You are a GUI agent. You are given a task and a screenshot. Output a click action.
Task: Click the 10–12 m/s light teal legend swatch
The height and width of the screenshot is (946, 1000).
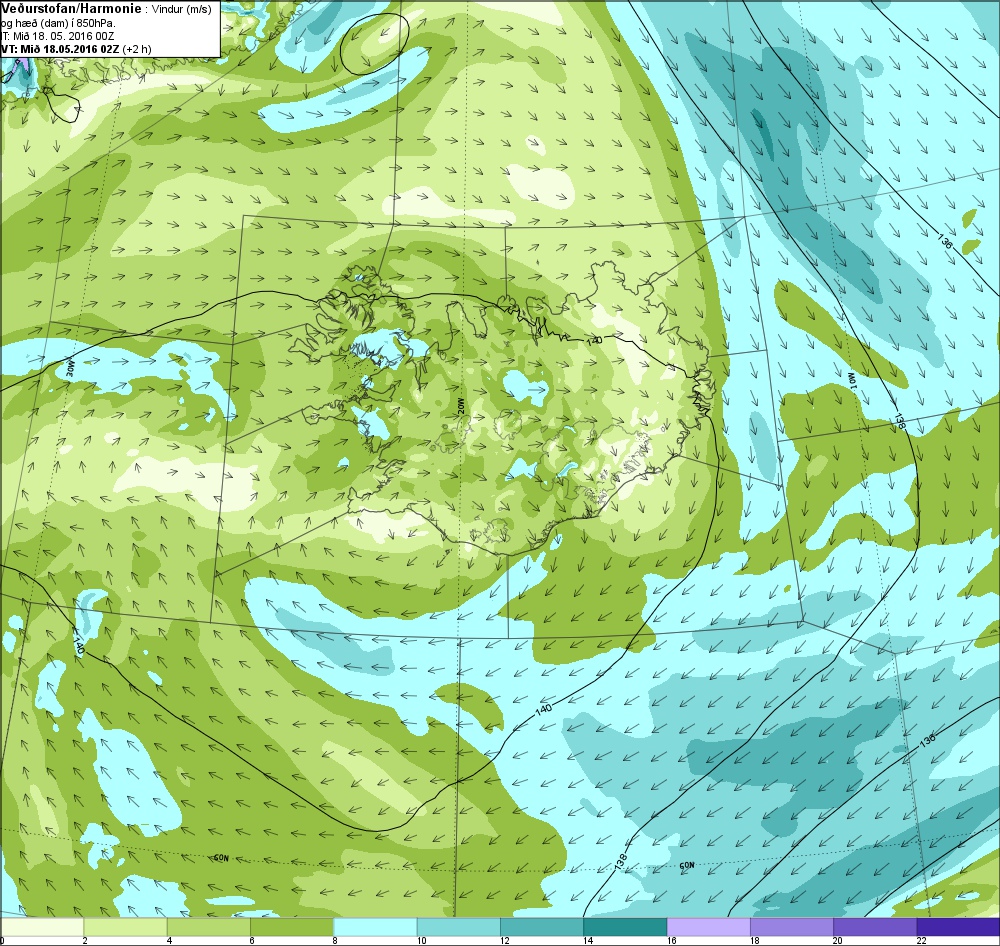click(x=459, y=926)
